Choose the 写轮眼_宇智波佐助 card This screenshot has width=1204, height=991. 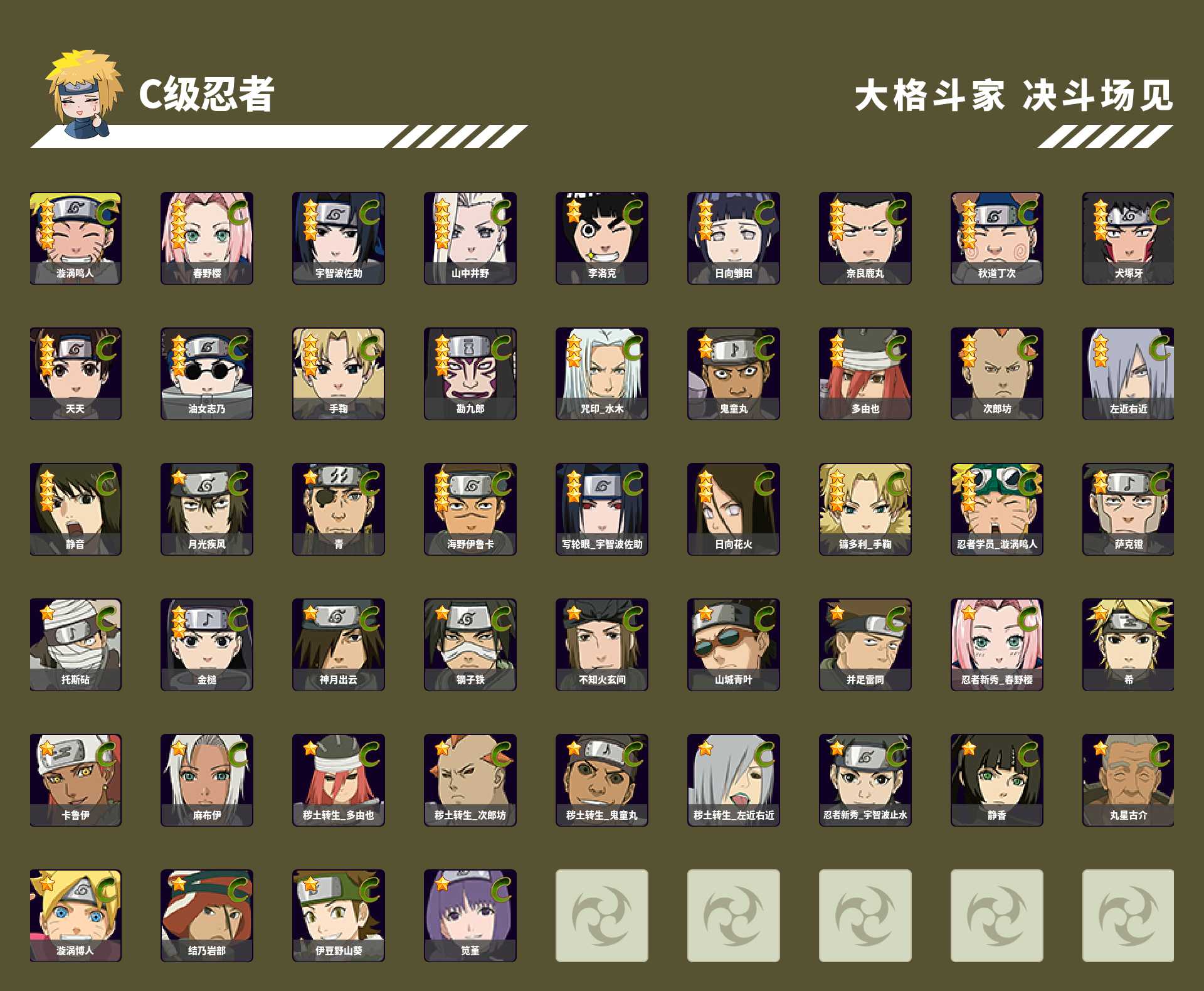[602, 509]
